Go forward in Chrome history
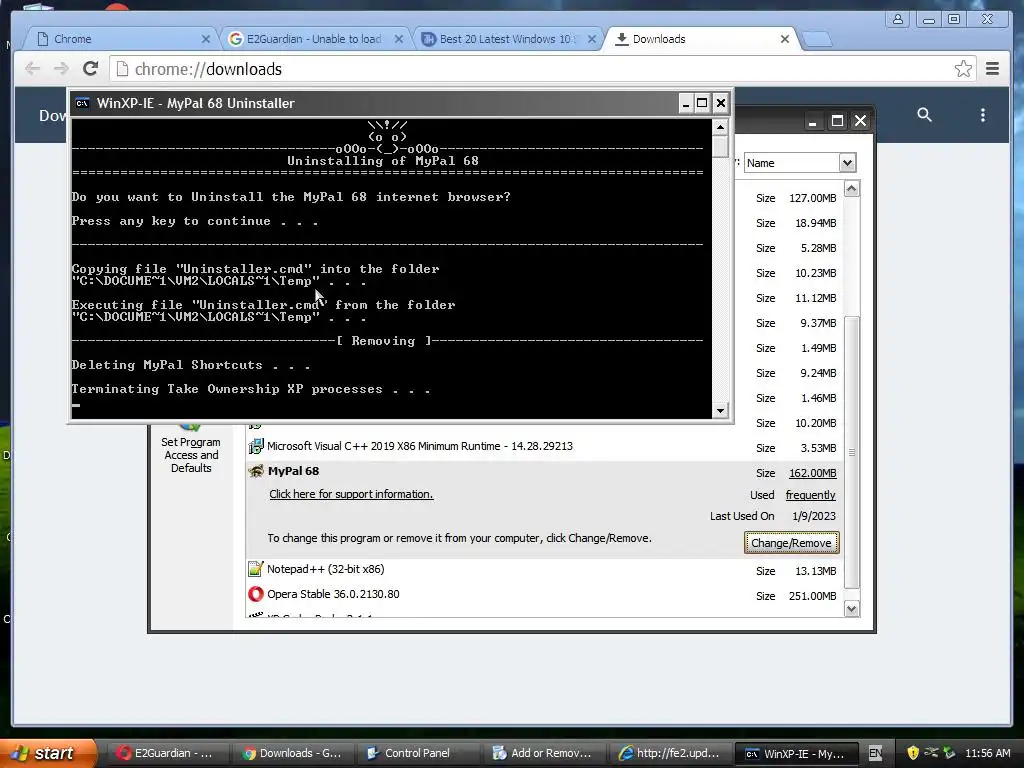The image size is (1024, 768). point(61,69)
